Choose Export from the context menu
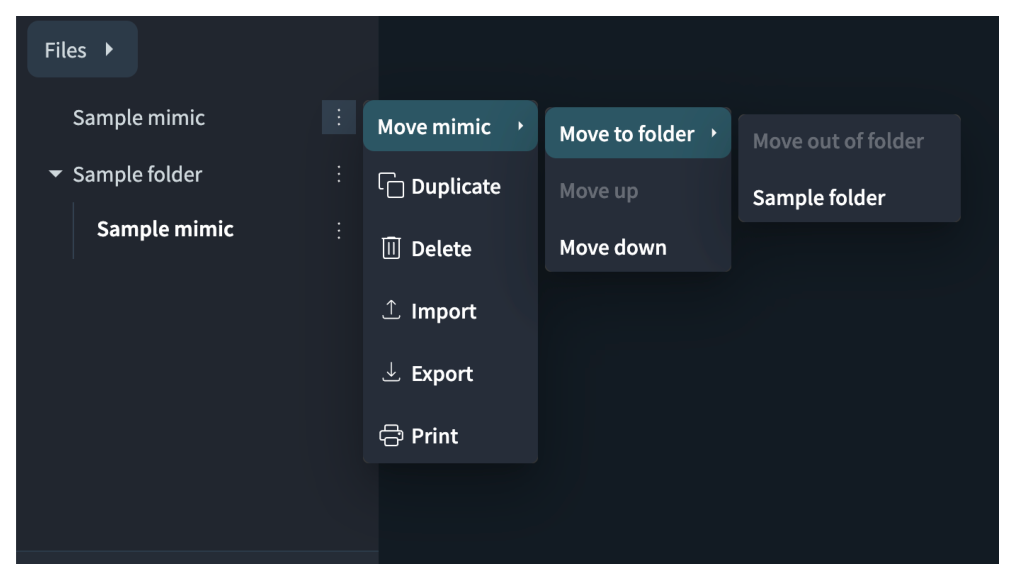1015x580 pixels. [451, 374]
